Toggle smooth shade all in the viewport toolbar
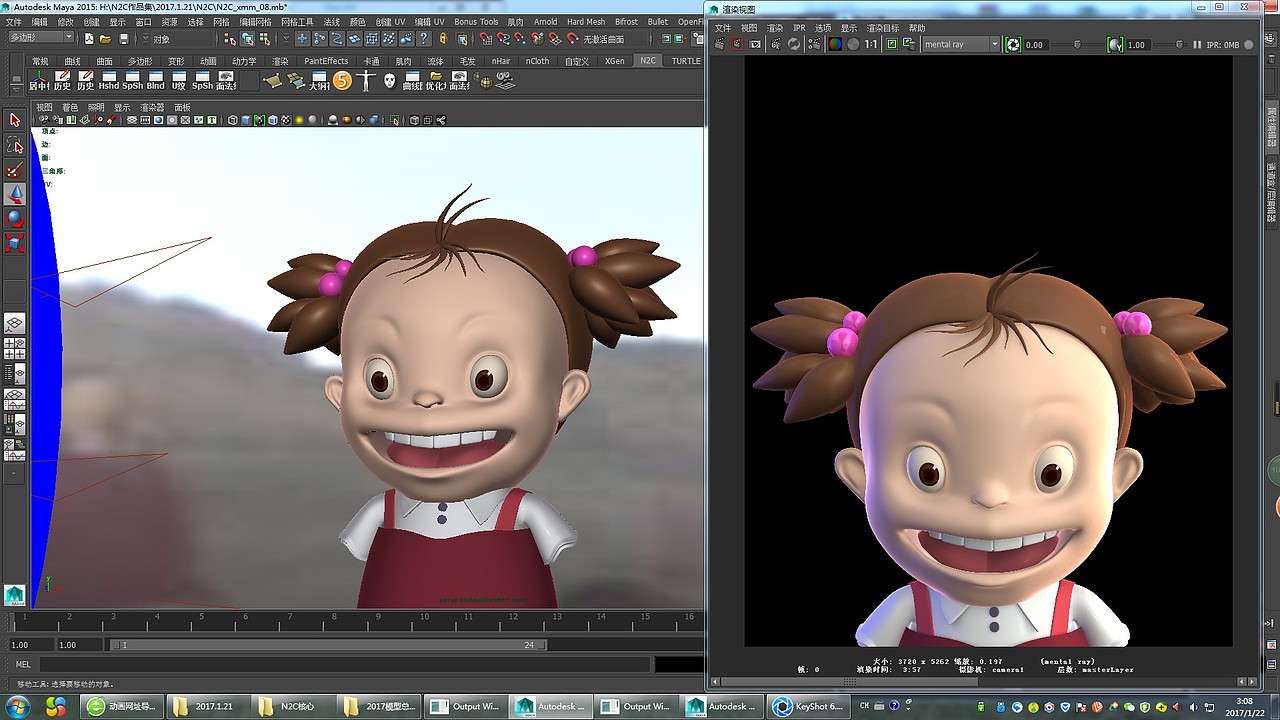This screenshot has height=720, width=1280. (246, 120)
